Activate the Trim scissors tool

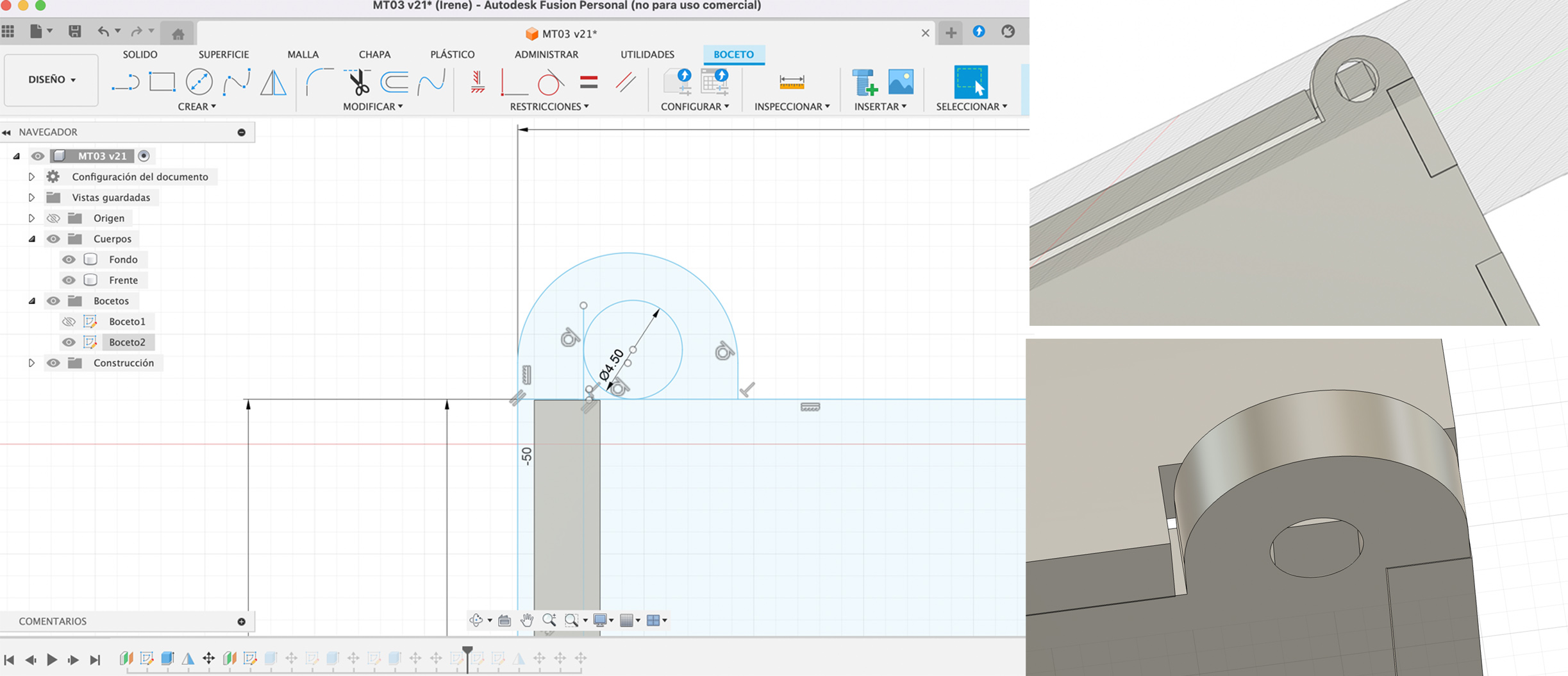click(358, 82)
